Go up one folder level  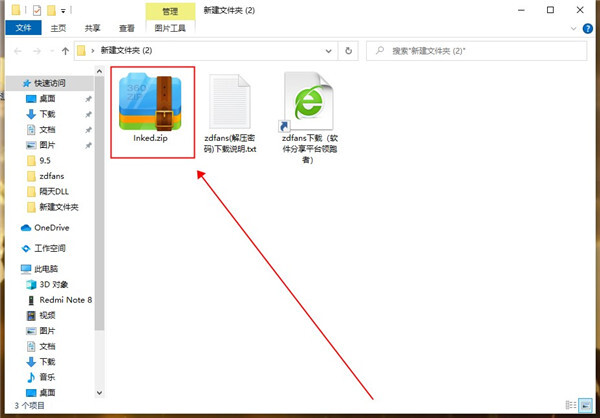pos(65,51)
